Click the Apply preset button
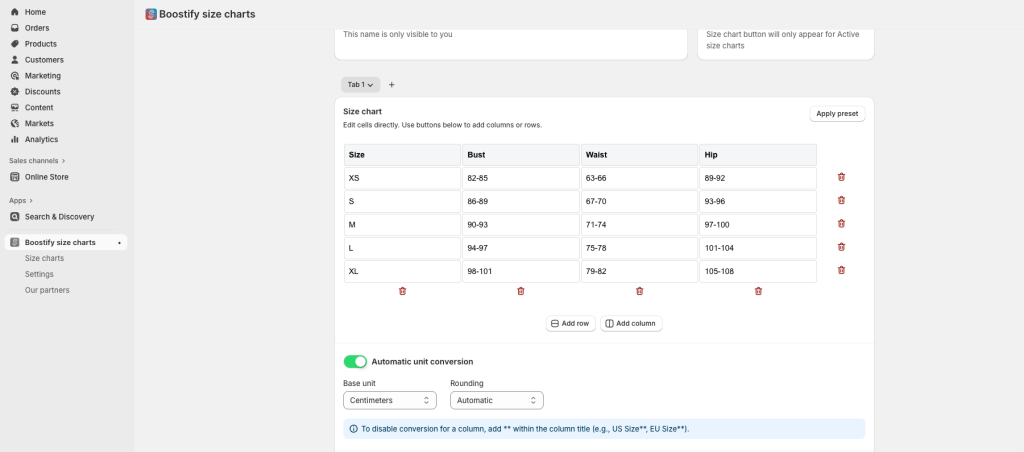This screenshot has width=1024, height=452. (837, 114)
